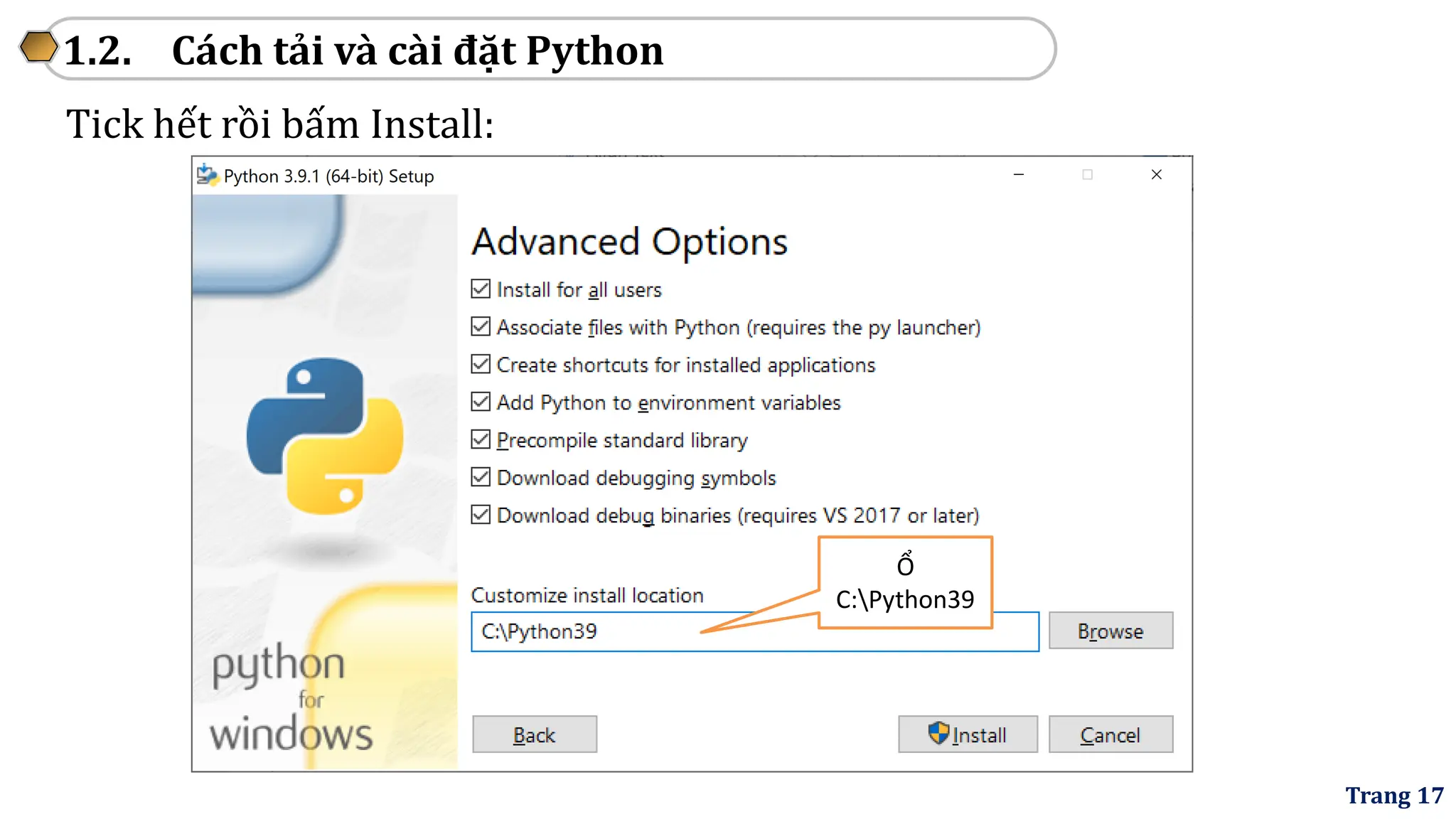The width and height of the screenshot is (1456, 819).
Task: Click the Python setup title bar icon
Action: 207,175
